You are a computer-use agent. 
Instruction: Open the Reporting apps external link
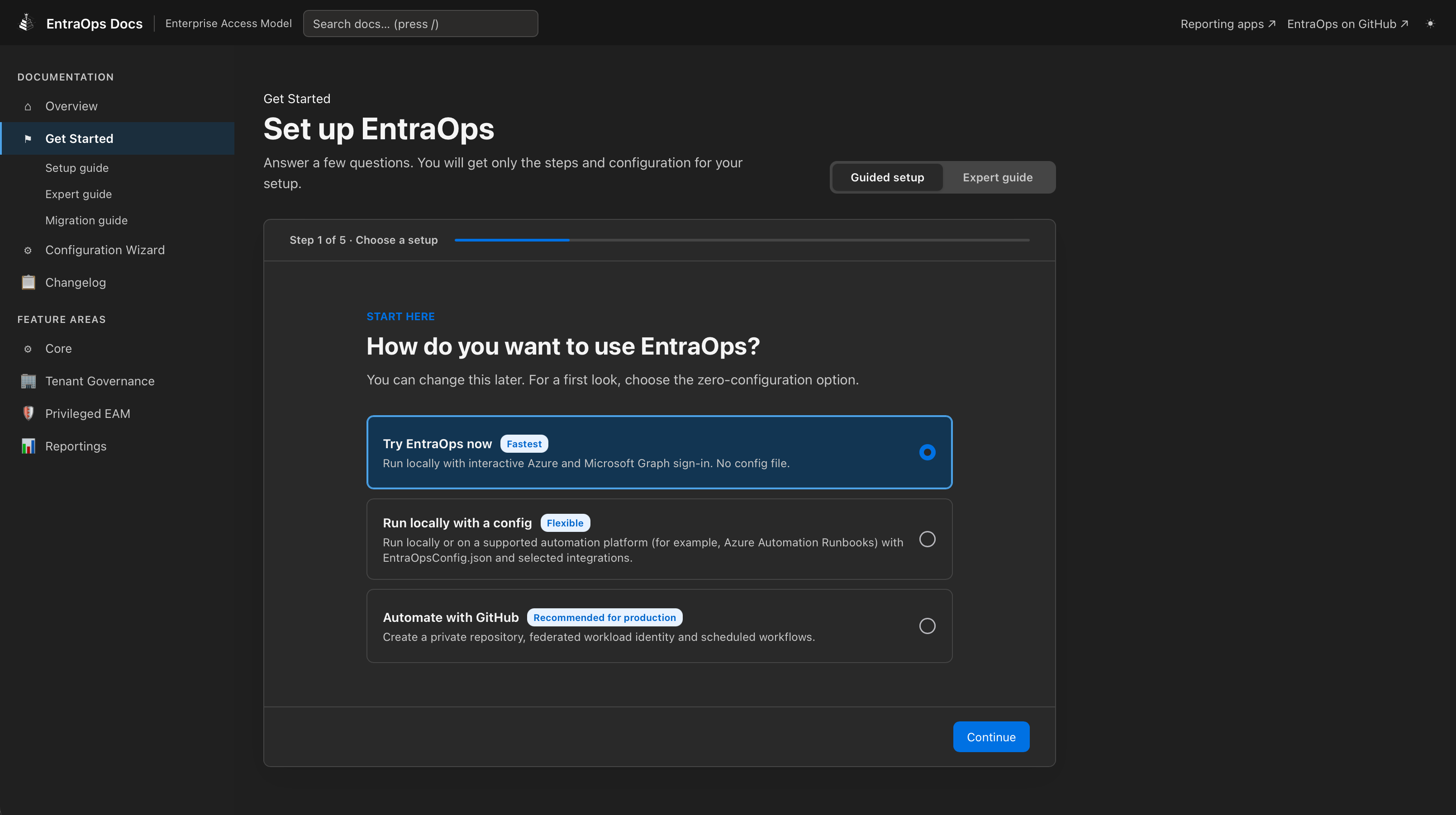click(1228, 24)
